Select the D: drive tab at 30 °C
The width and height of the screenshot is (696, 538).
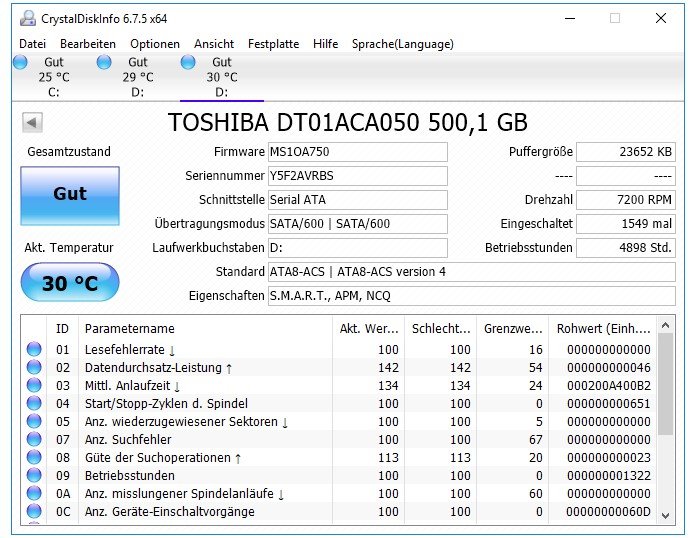(x=222, y=77)
